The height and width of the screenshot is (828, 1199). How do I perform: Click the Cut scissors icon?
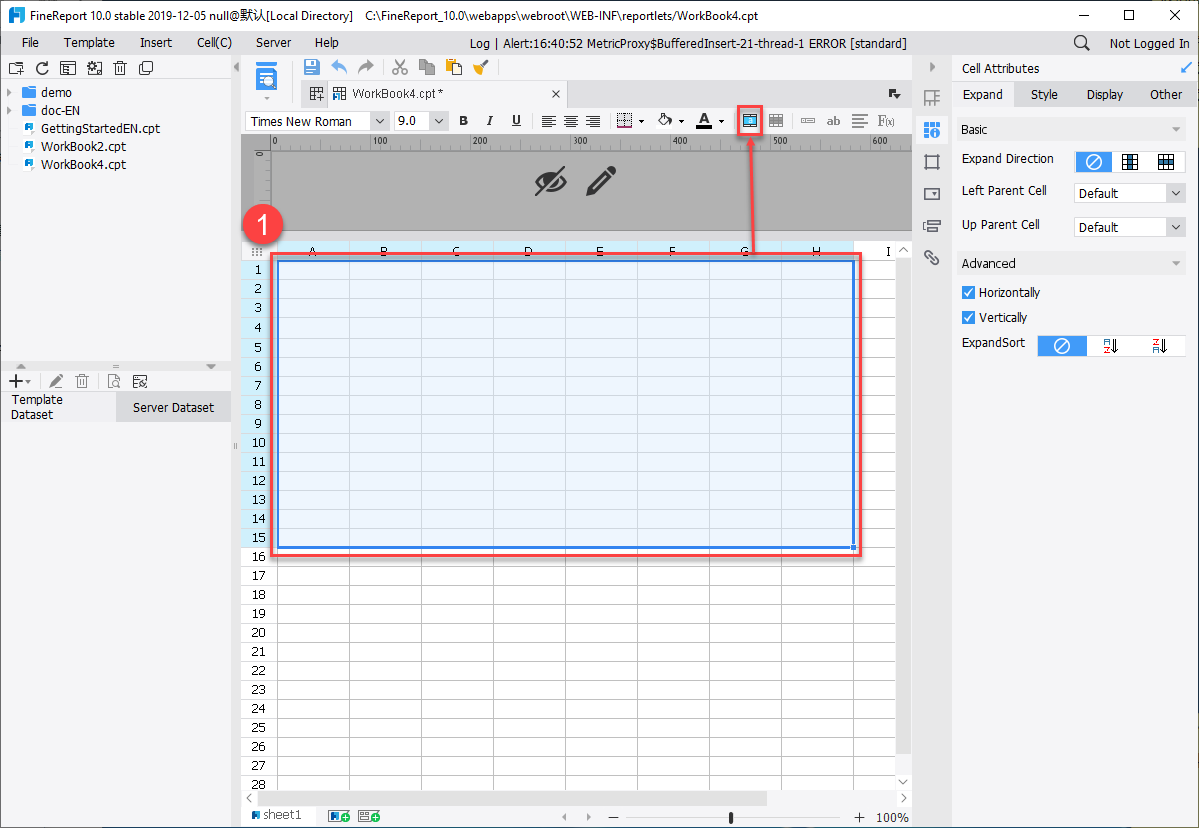(399, 67)
